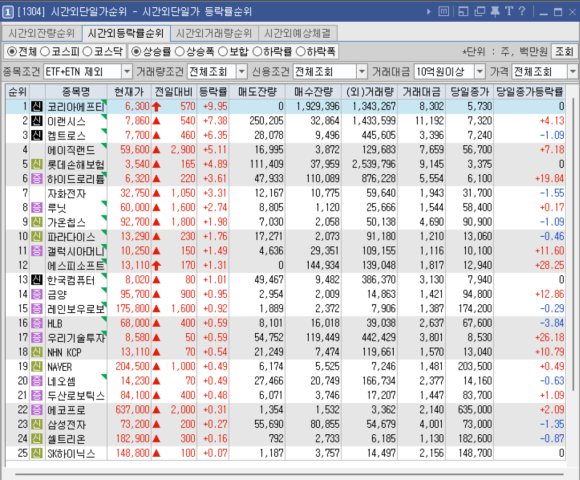This screenshot has height=480, width=580.
Task: Click the 순위 column header
Action: coord(18,92)
